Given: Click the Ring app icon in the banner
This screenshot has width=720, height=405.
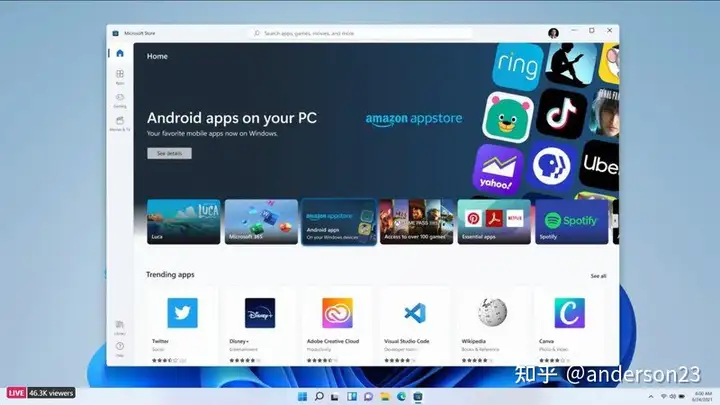Looking at the screenshot, I should pyautogui.click(x=518, y=66).
